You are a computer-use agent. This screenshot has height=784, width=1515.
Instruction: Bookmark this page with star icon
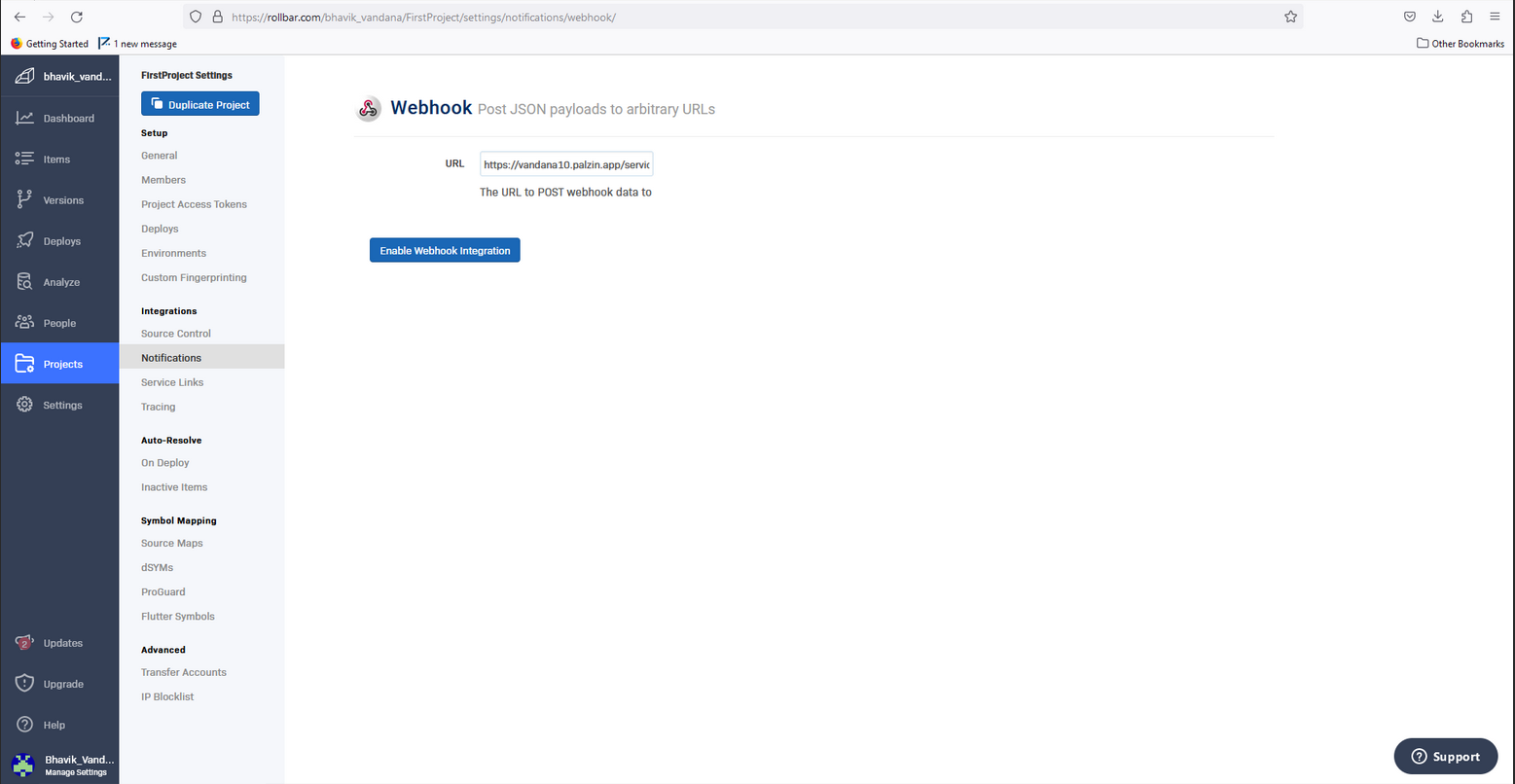pyautogui.click(x=1290, y=17)
